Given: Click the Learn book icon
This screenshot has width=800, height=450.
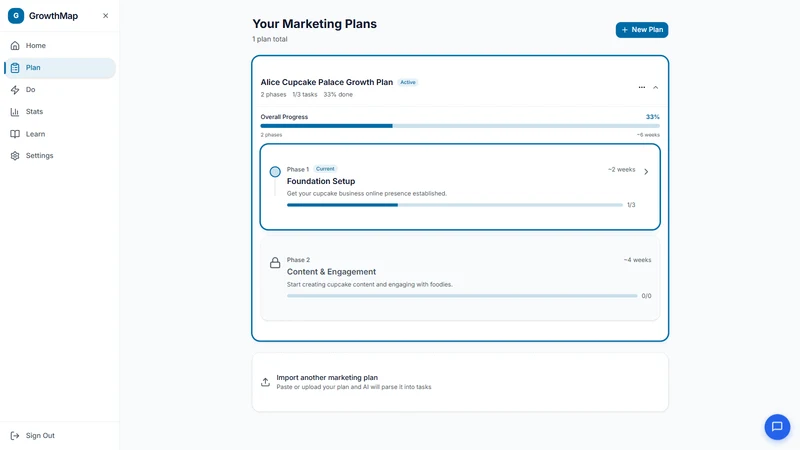Looking at the screenshot, I should [15, 134].
